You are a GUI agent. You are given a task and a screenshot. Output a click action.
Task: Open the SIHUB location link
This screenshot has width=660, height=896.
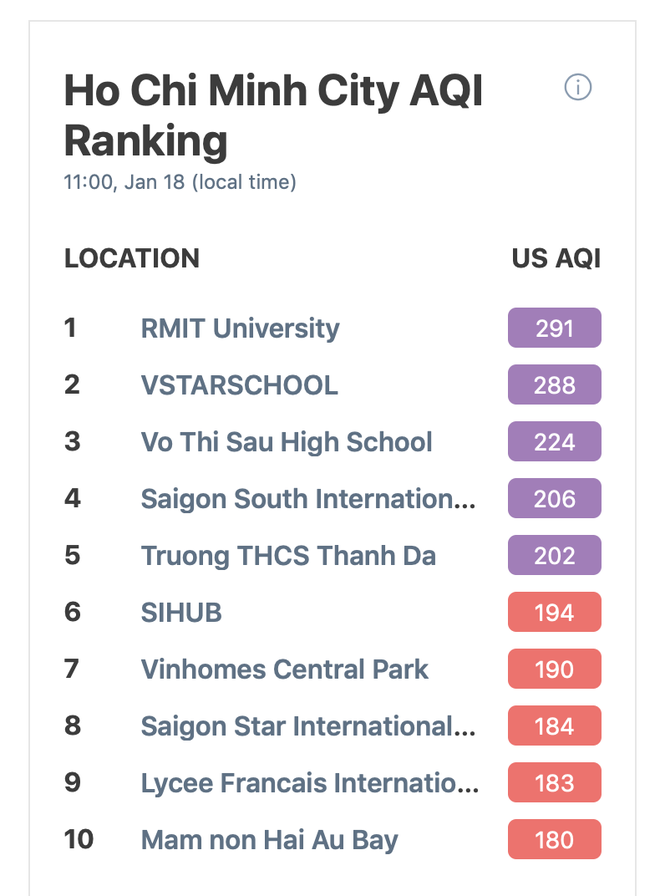(x=181, y=613)
